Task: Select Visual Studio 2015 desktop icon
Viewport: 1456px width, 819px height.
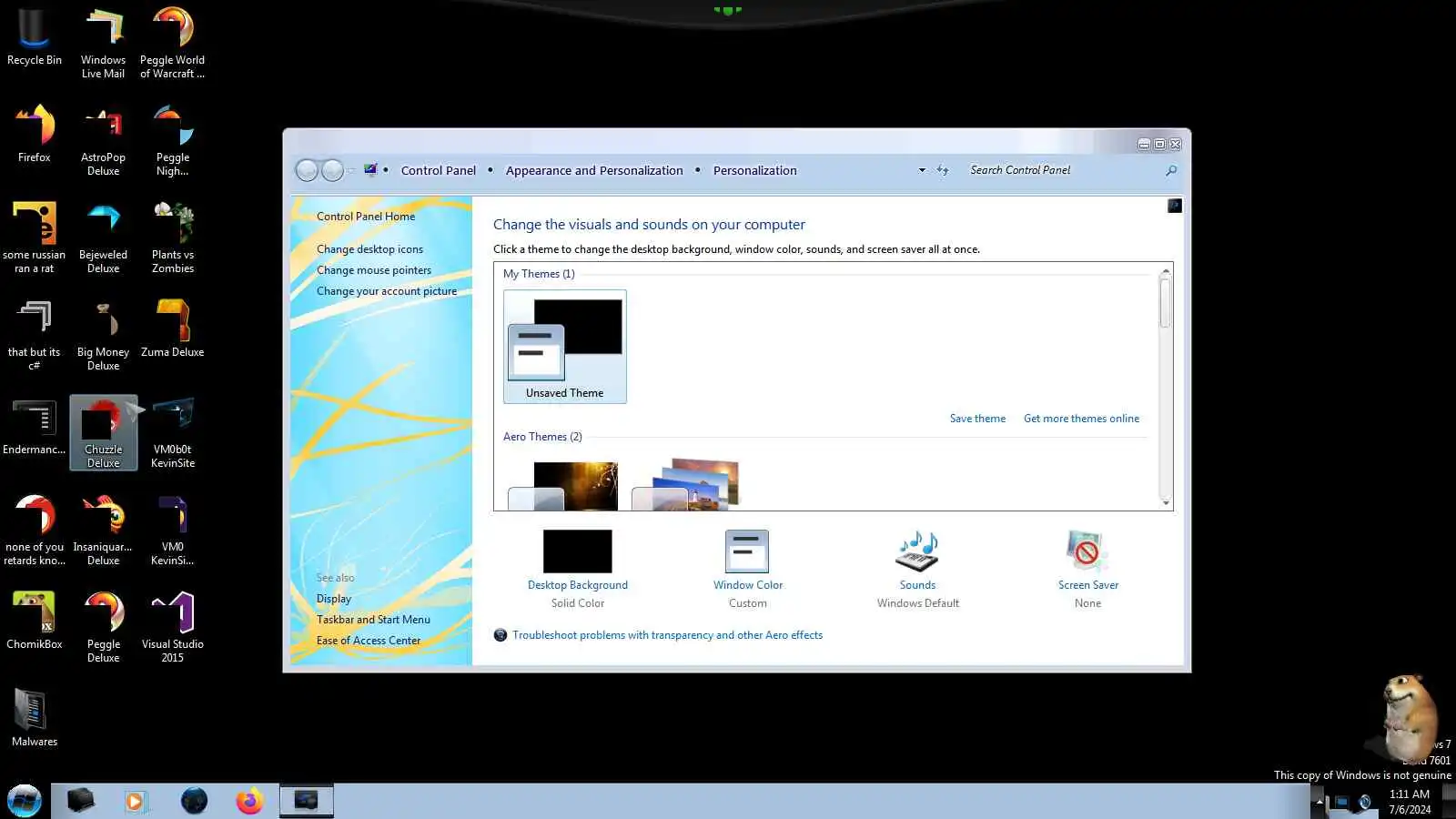Action: coord(172,628)
